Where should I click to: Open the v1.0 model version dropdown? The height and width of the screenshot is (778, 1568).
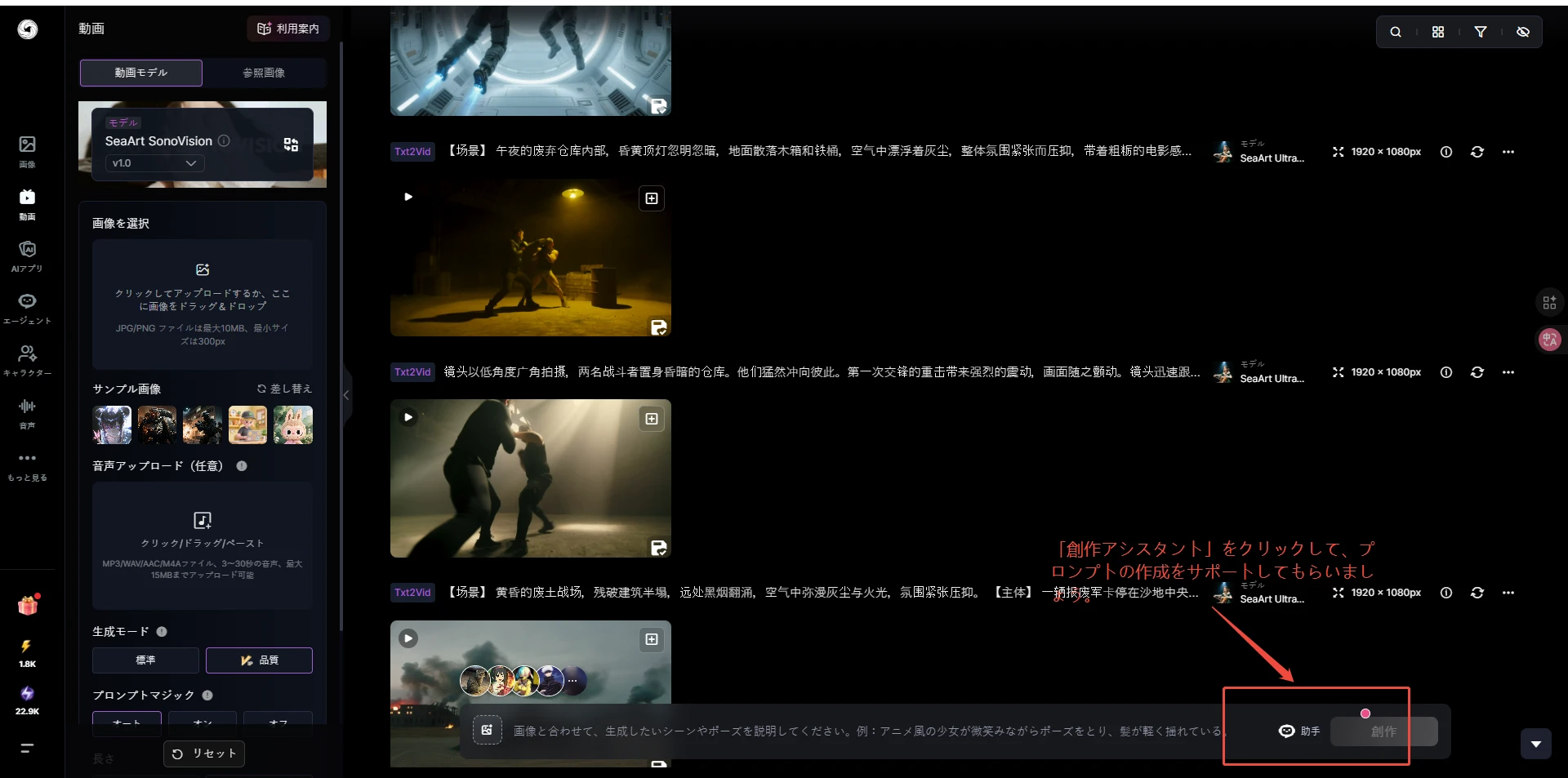coord(154,163)
